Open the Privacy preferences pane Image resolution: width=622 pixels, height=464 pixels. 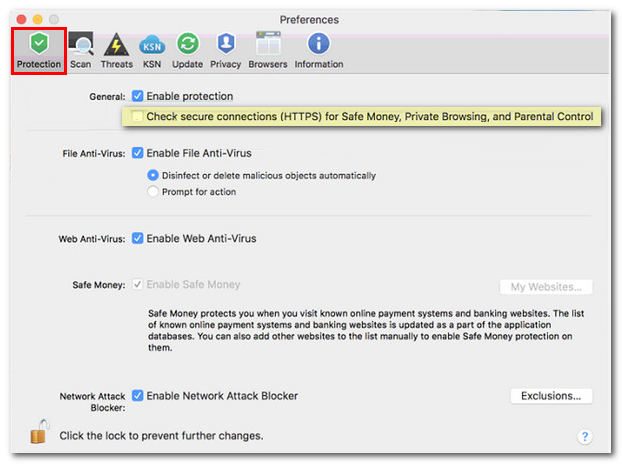225,50
